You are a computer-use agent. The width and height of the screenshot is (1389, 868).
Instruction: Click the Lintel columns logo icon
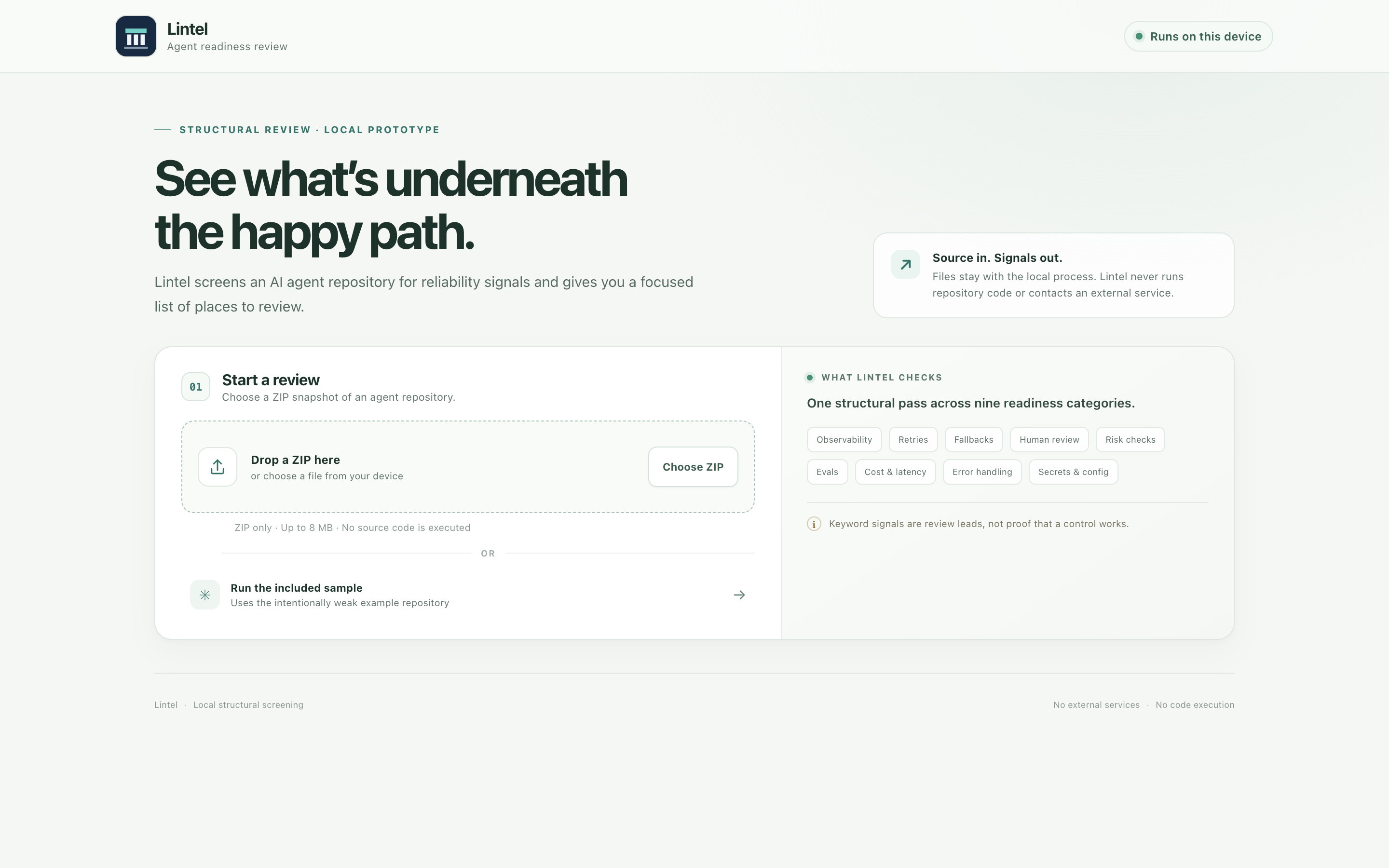[136, 36]
